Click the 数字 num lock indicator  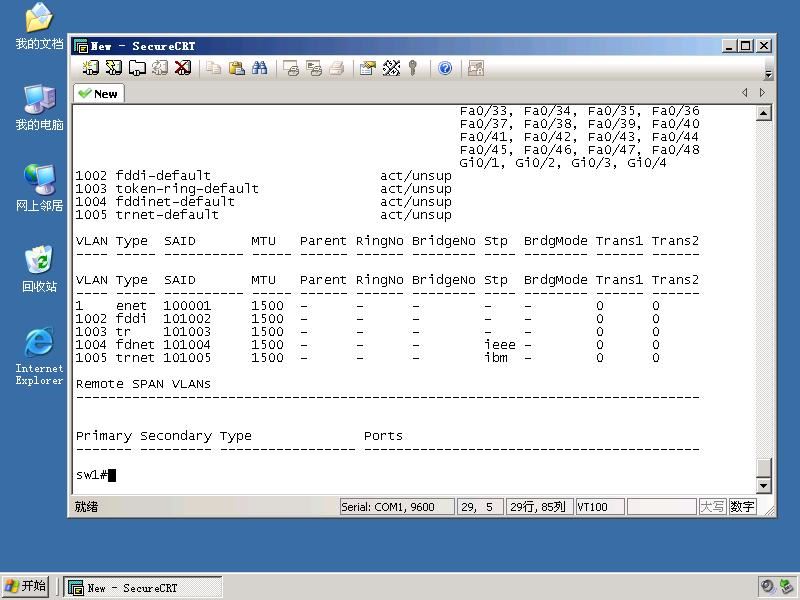coord(742,507)
